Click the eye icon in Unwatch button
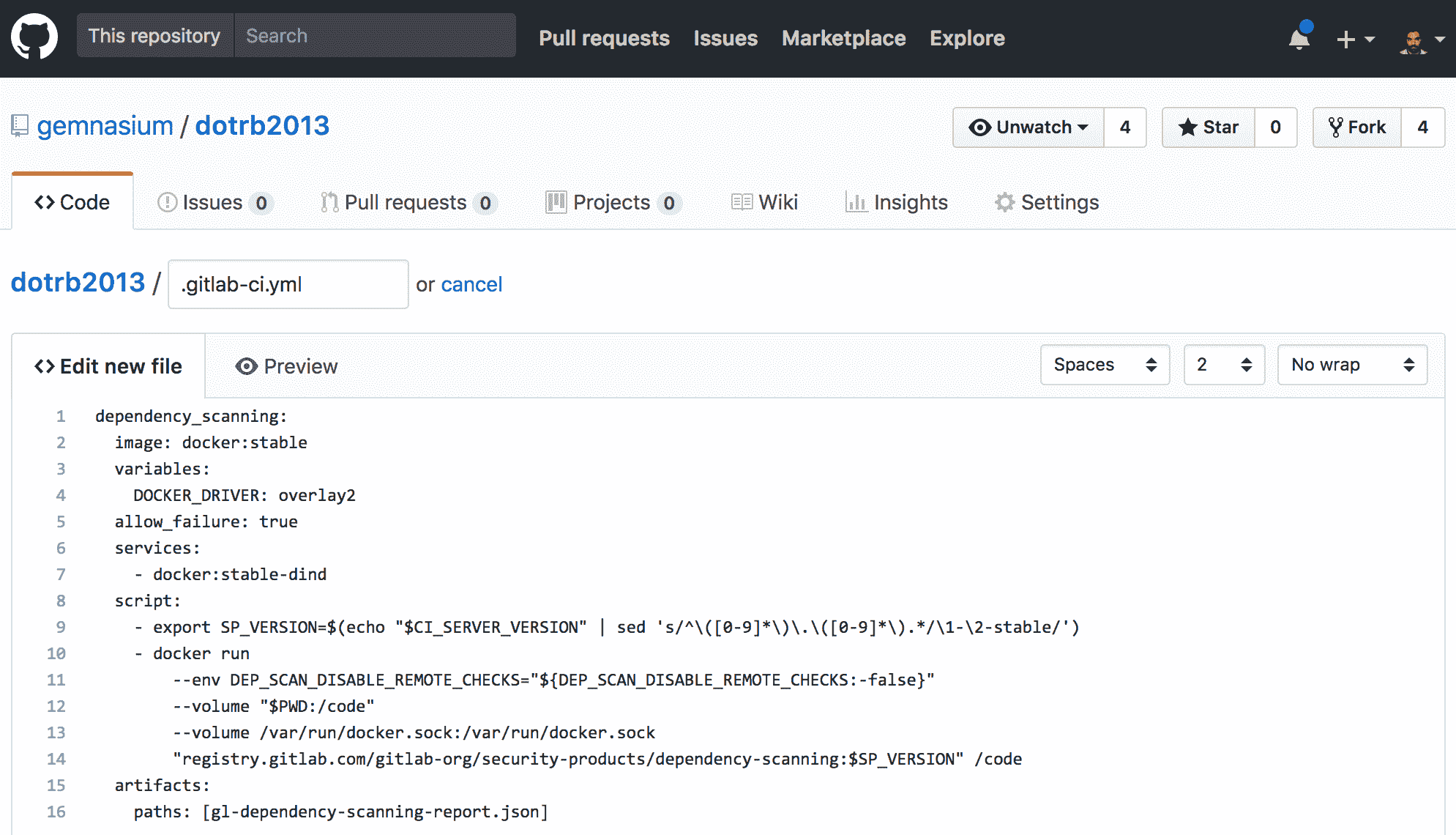The image size is (1456, 835). (x=979, y=127)
